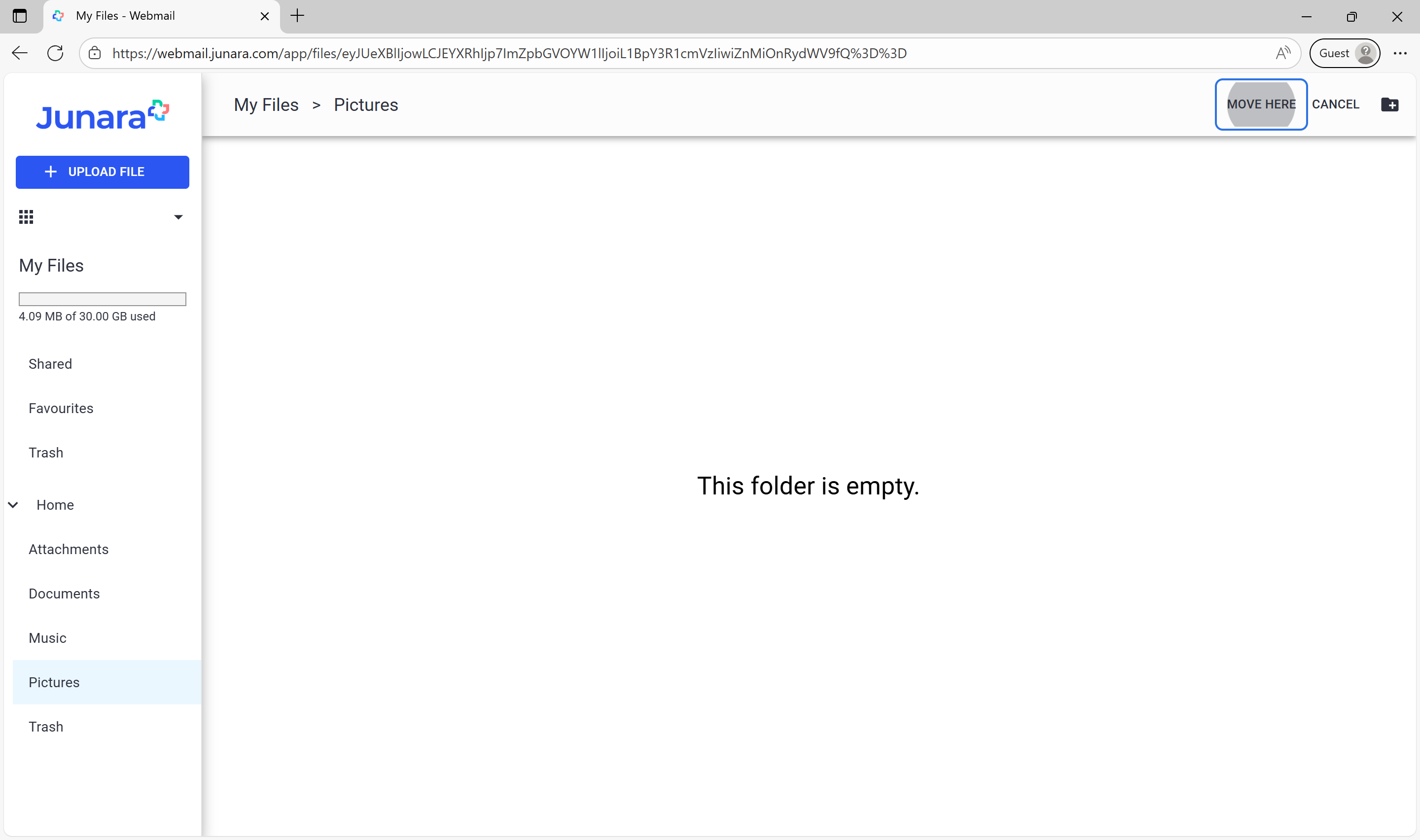The image size is (1420, 840).
Task: Open Read aloud icon in address bar
Action: coord(1283,53)
